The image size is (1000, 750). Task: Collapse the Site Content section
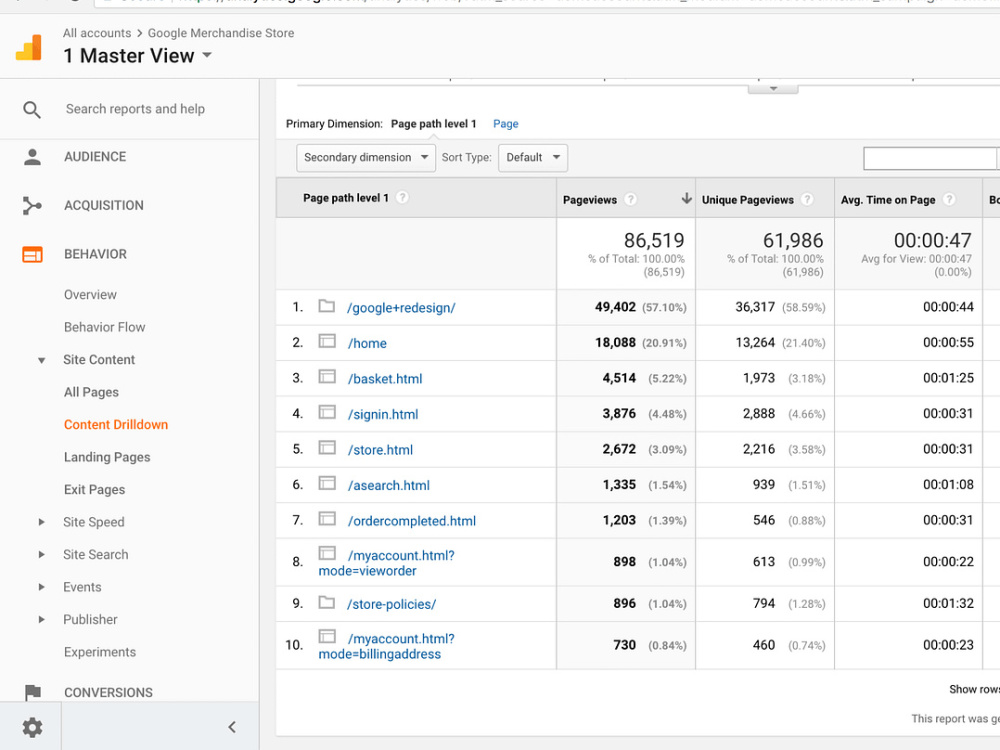(41, 360)
